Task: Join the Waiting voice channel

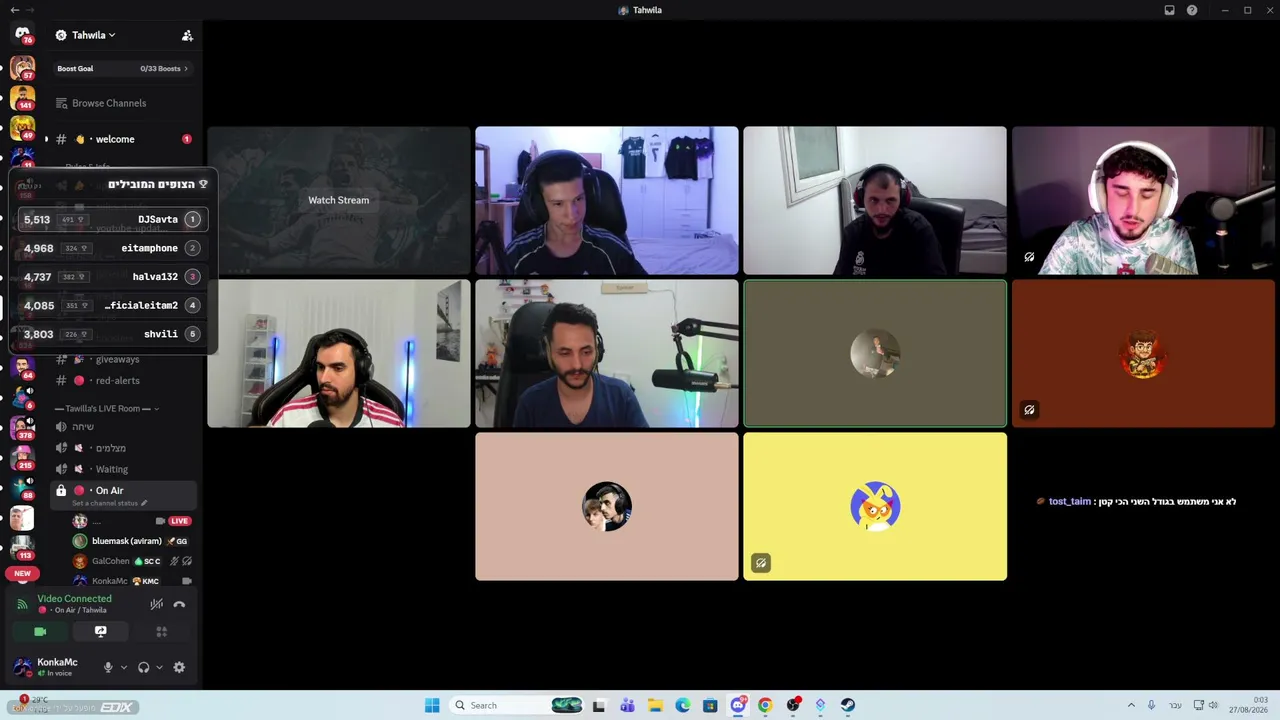Action: pos(123,469)
